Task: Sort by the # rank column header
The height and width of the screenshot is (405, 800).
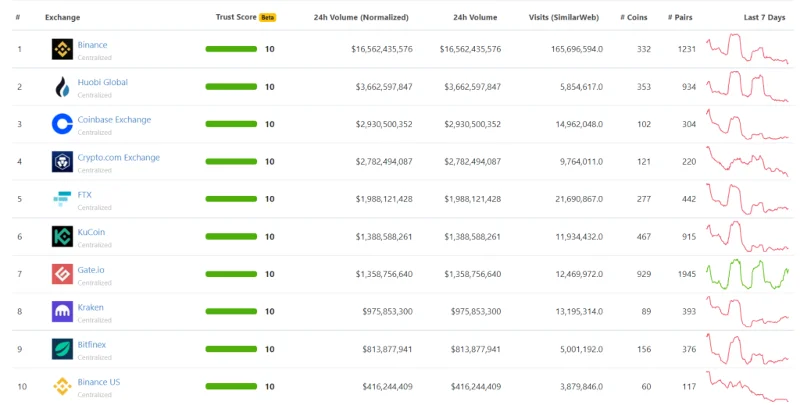Action: [18, 17]
